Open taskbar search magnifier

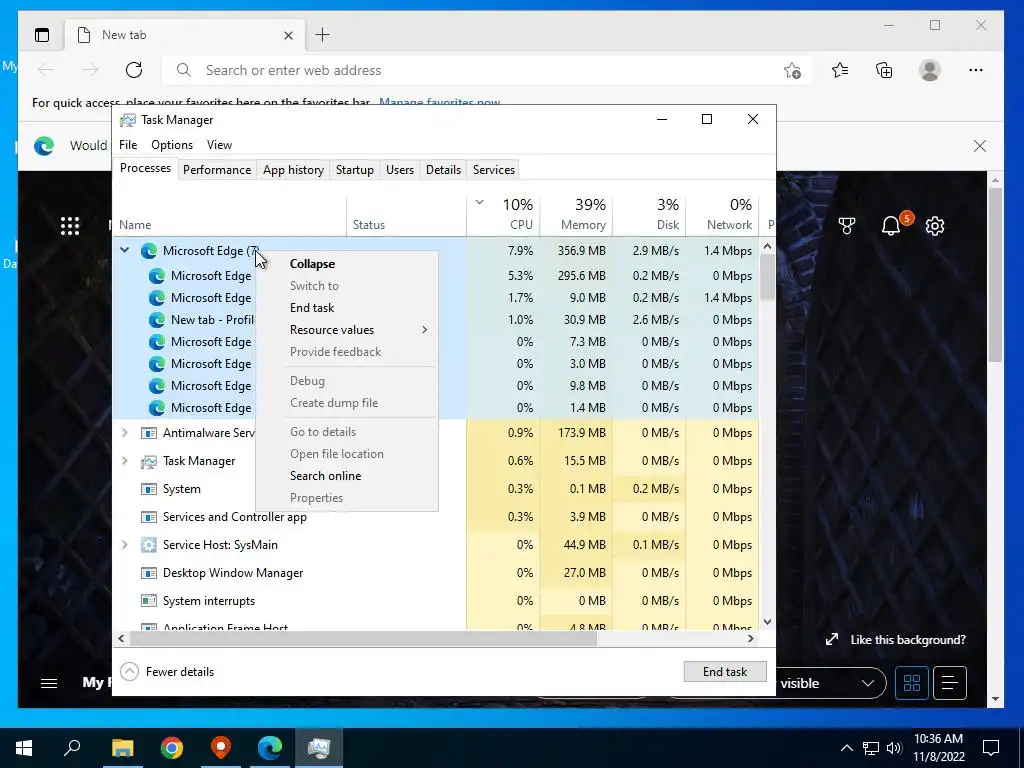(72, 748)
